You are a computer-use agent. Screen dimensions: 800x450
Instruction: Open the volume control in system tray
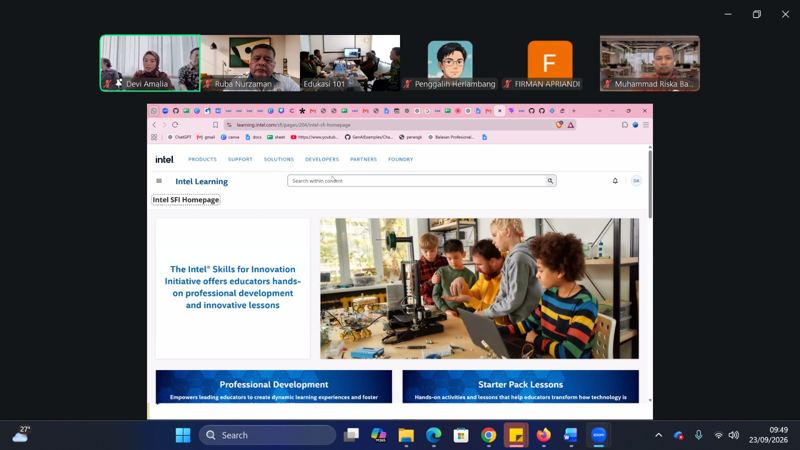734,435
